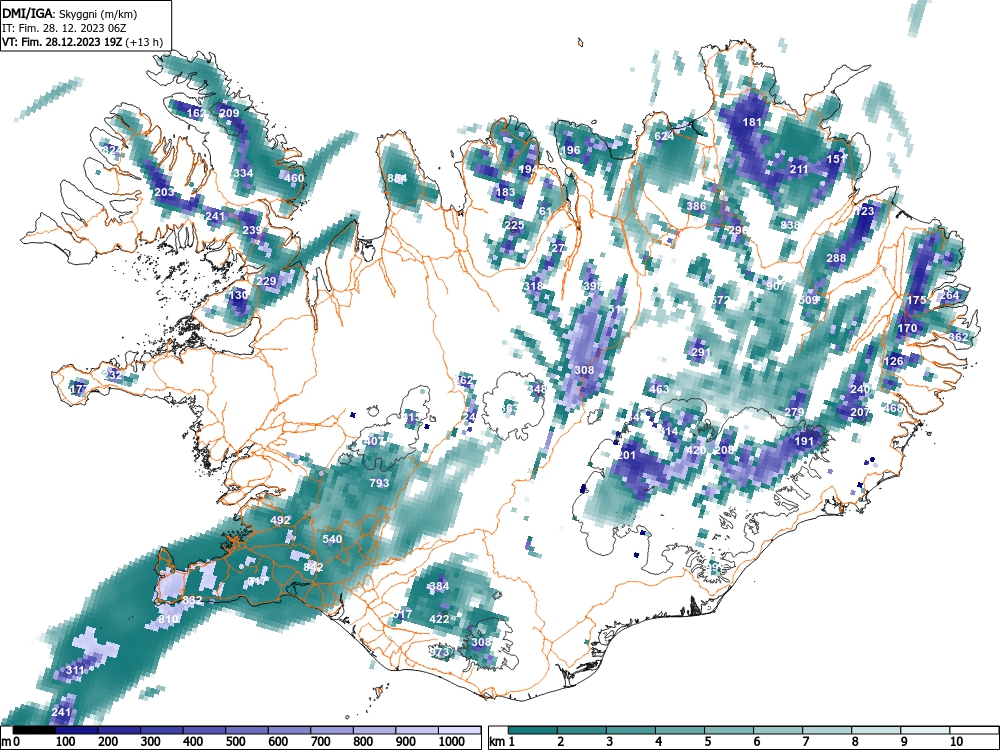Click visibility value 492 on the map
This screenshot has width=1000, height=750.
281,520
